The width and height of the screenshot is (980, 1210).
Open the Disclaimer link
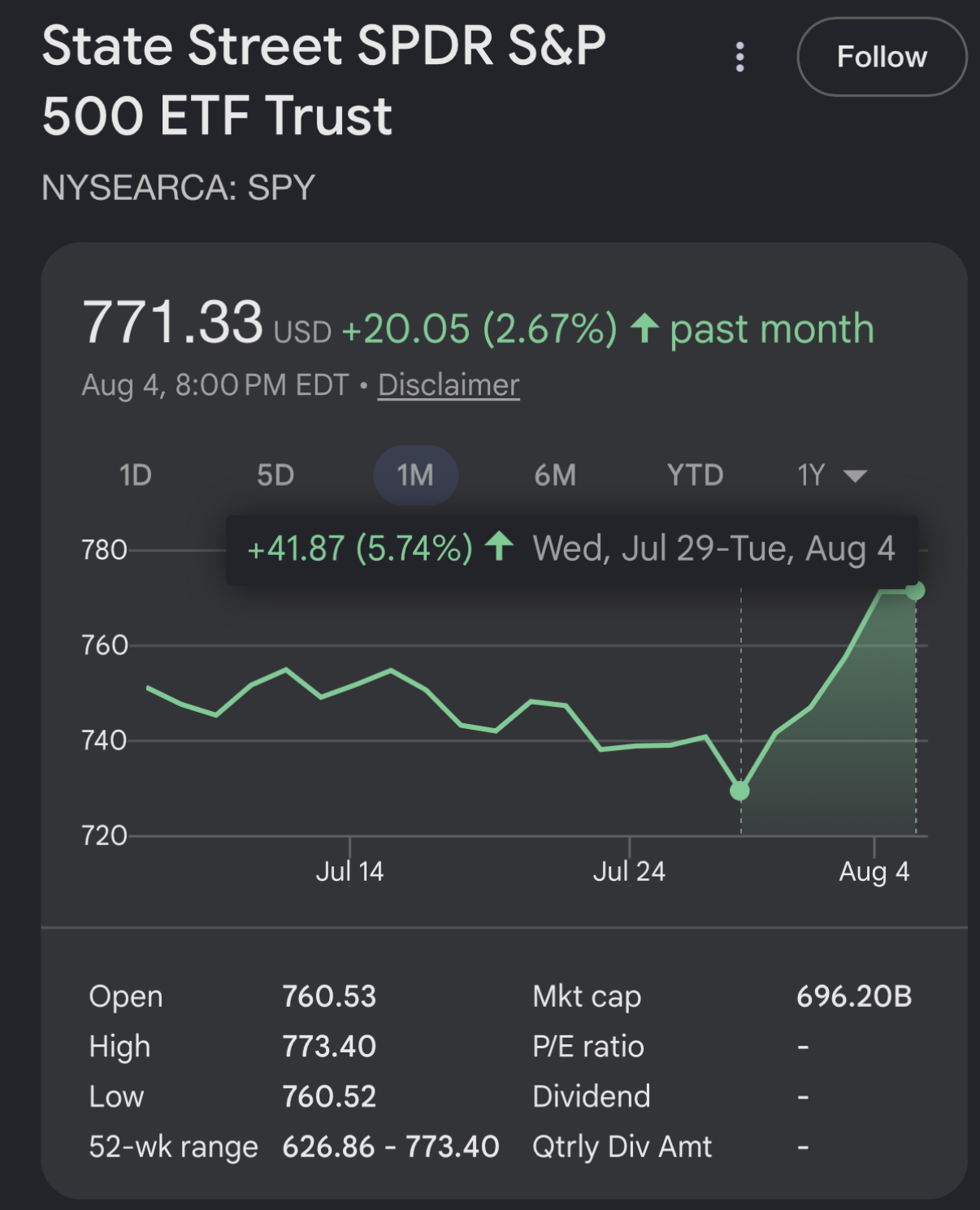449,385
